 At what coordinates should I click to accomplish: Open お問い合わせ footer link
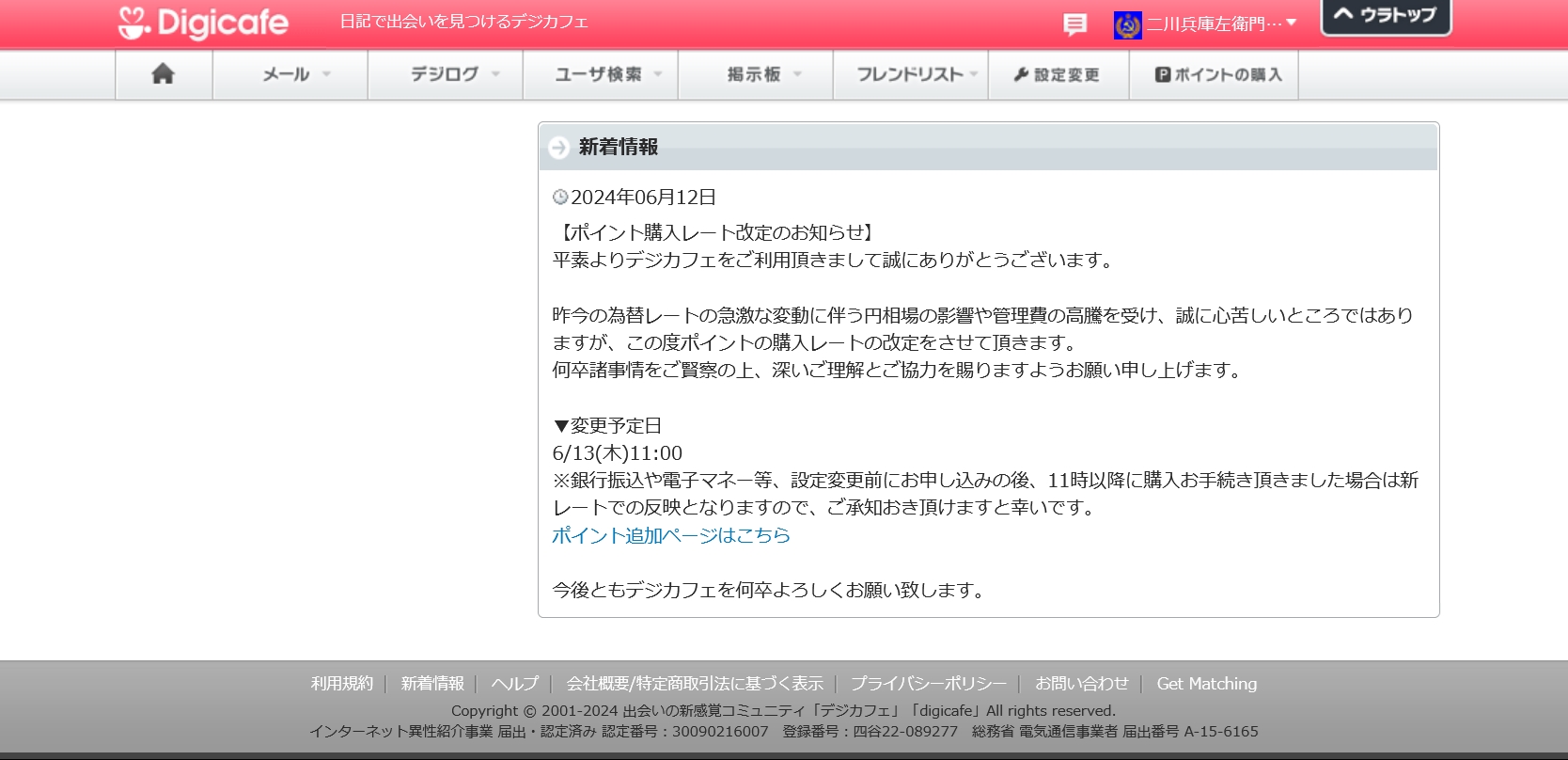point(1082,684)
